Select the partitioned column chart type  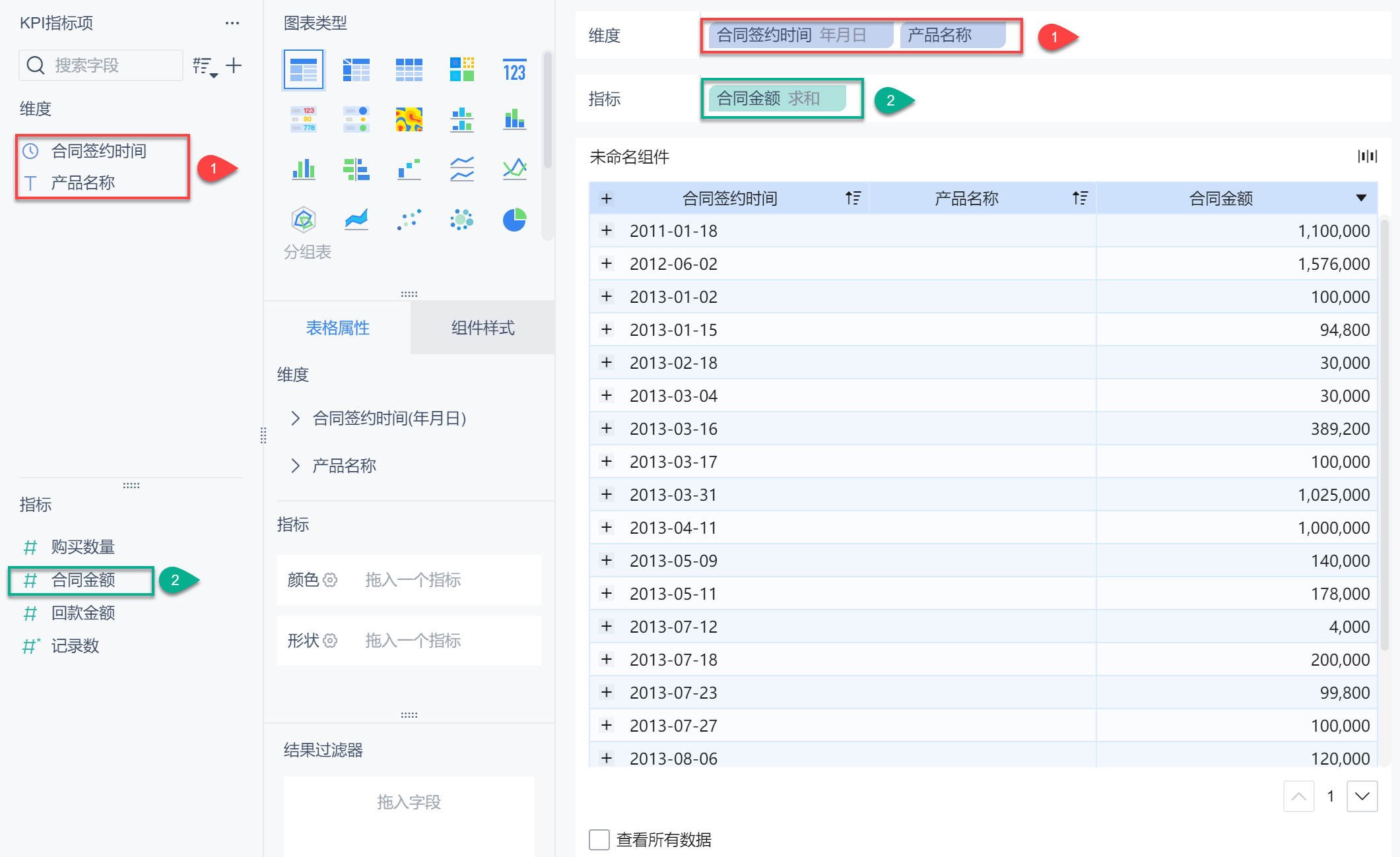point(462,119)
